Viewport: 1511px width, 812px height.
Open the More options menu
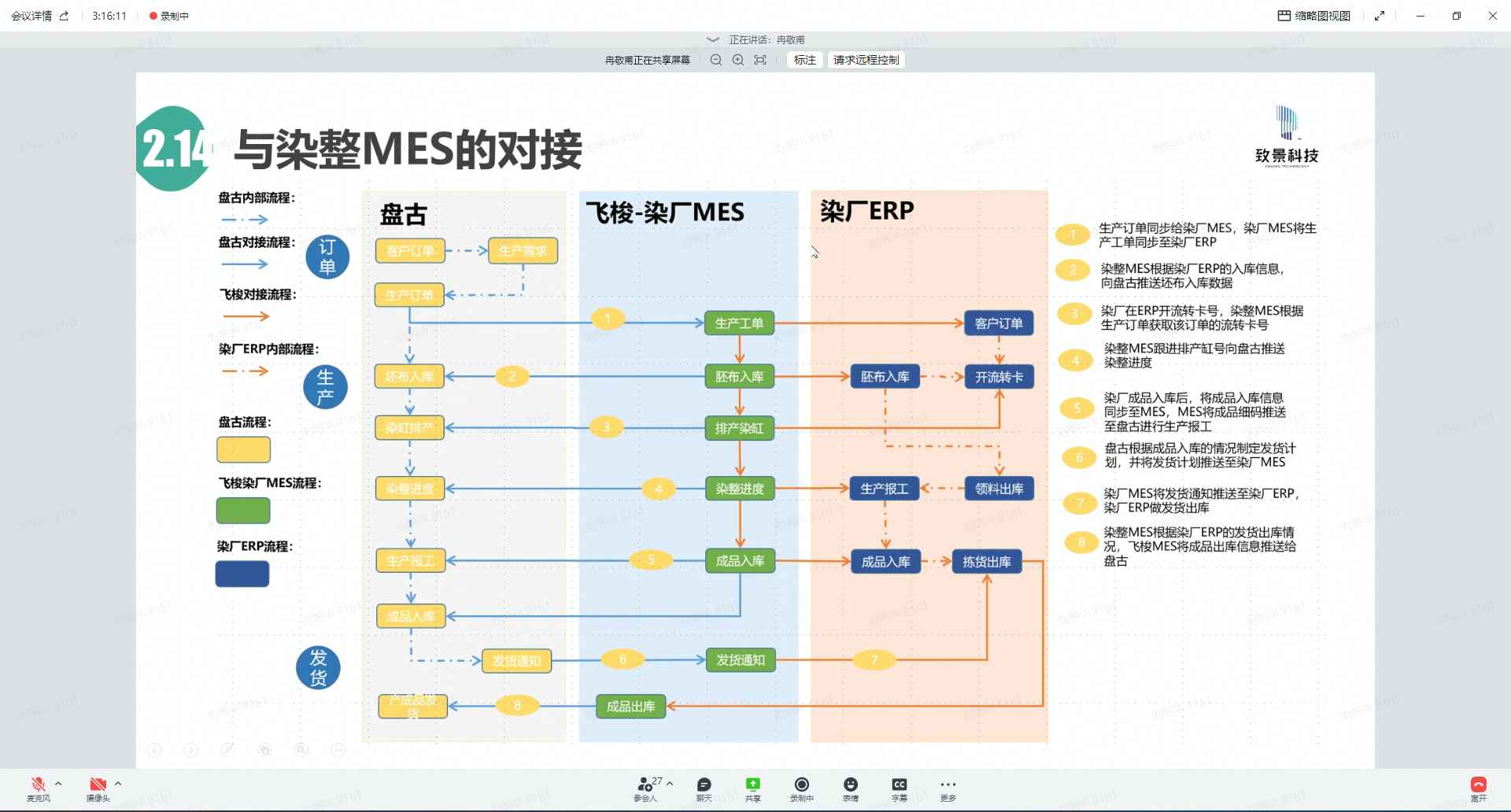[x=948, y=788]
